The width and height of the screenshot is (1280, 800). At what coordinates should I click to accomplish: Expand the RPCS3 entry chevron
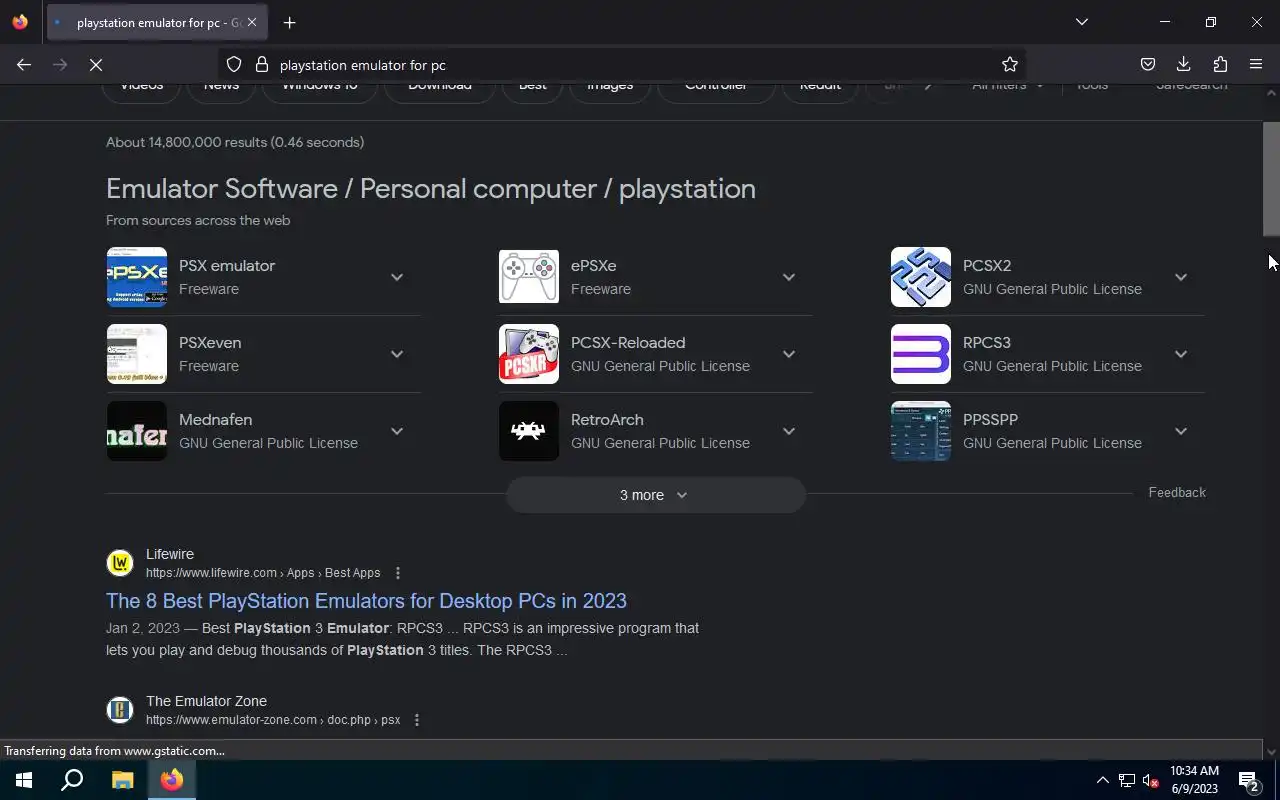1181,354
